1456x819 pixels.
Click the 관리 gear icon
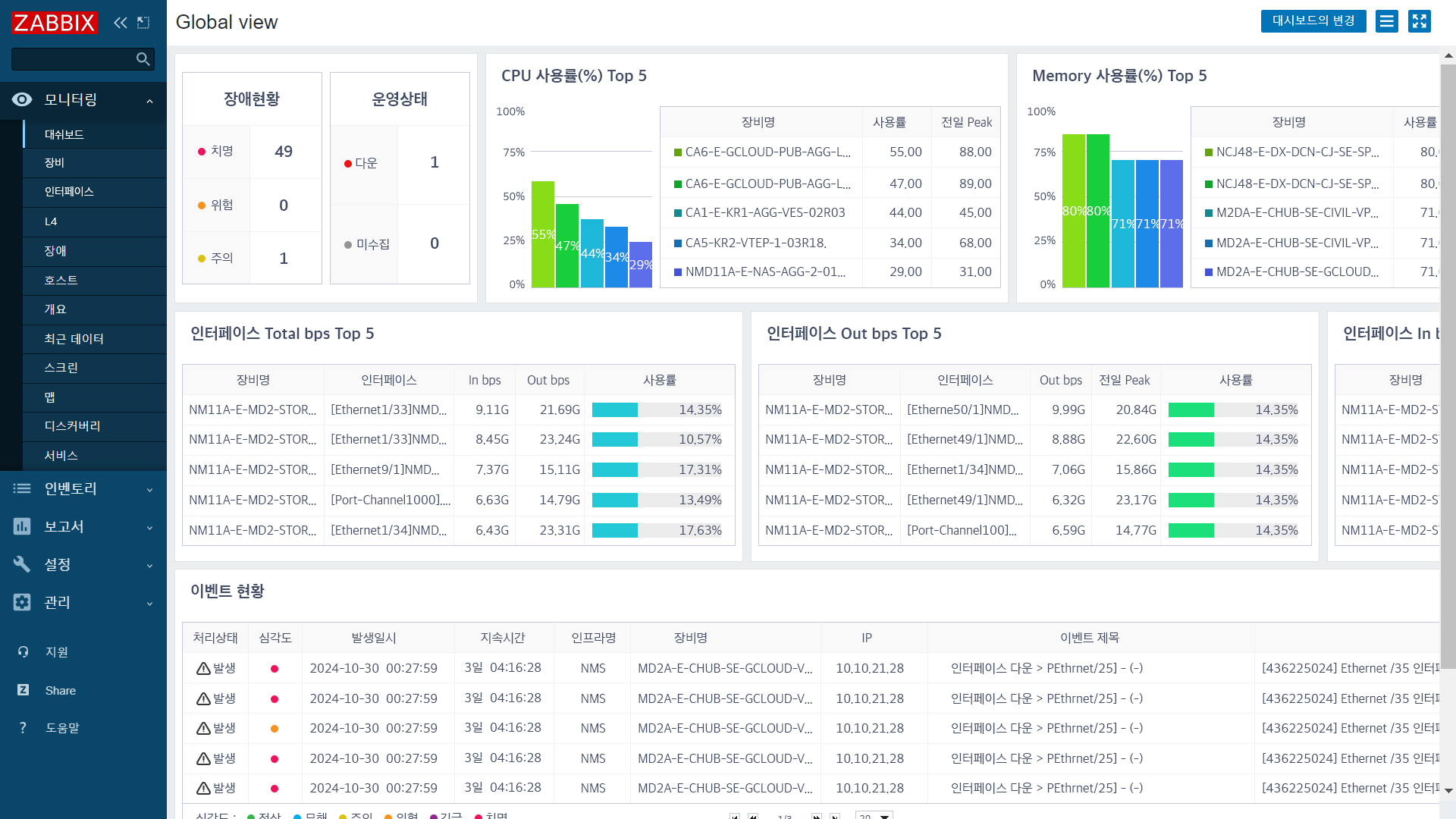pos(22,602)
